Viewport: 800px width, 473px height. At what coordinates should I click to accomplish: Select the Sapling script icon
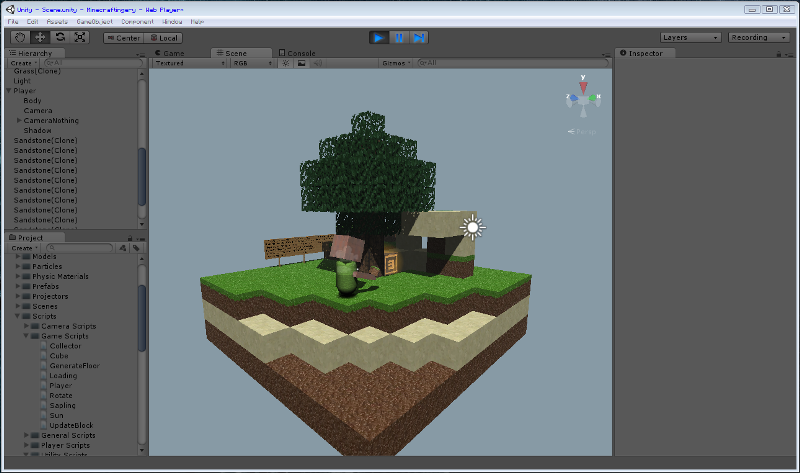coord(44,406)
